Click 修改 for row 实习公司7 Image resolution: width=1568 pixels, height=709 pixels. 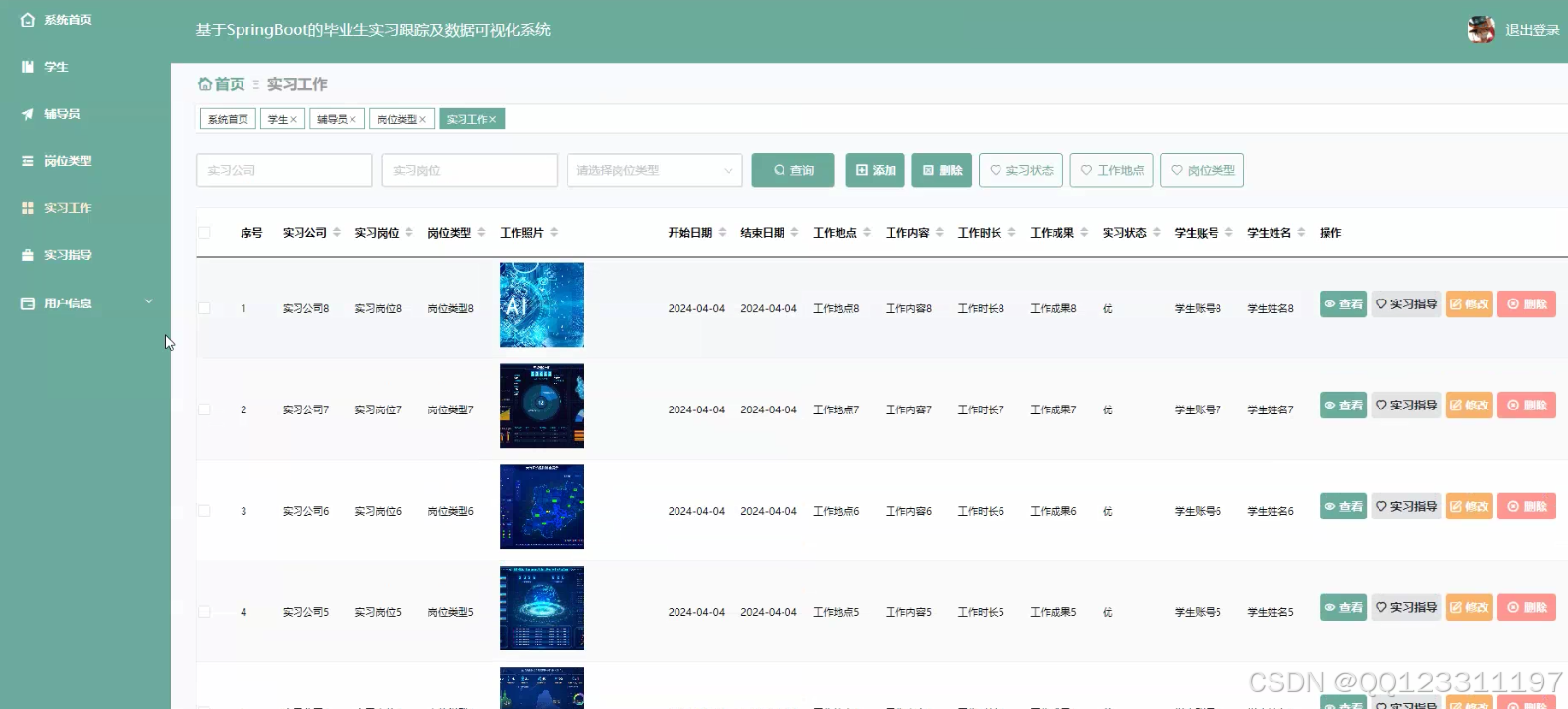(1470, 406)
